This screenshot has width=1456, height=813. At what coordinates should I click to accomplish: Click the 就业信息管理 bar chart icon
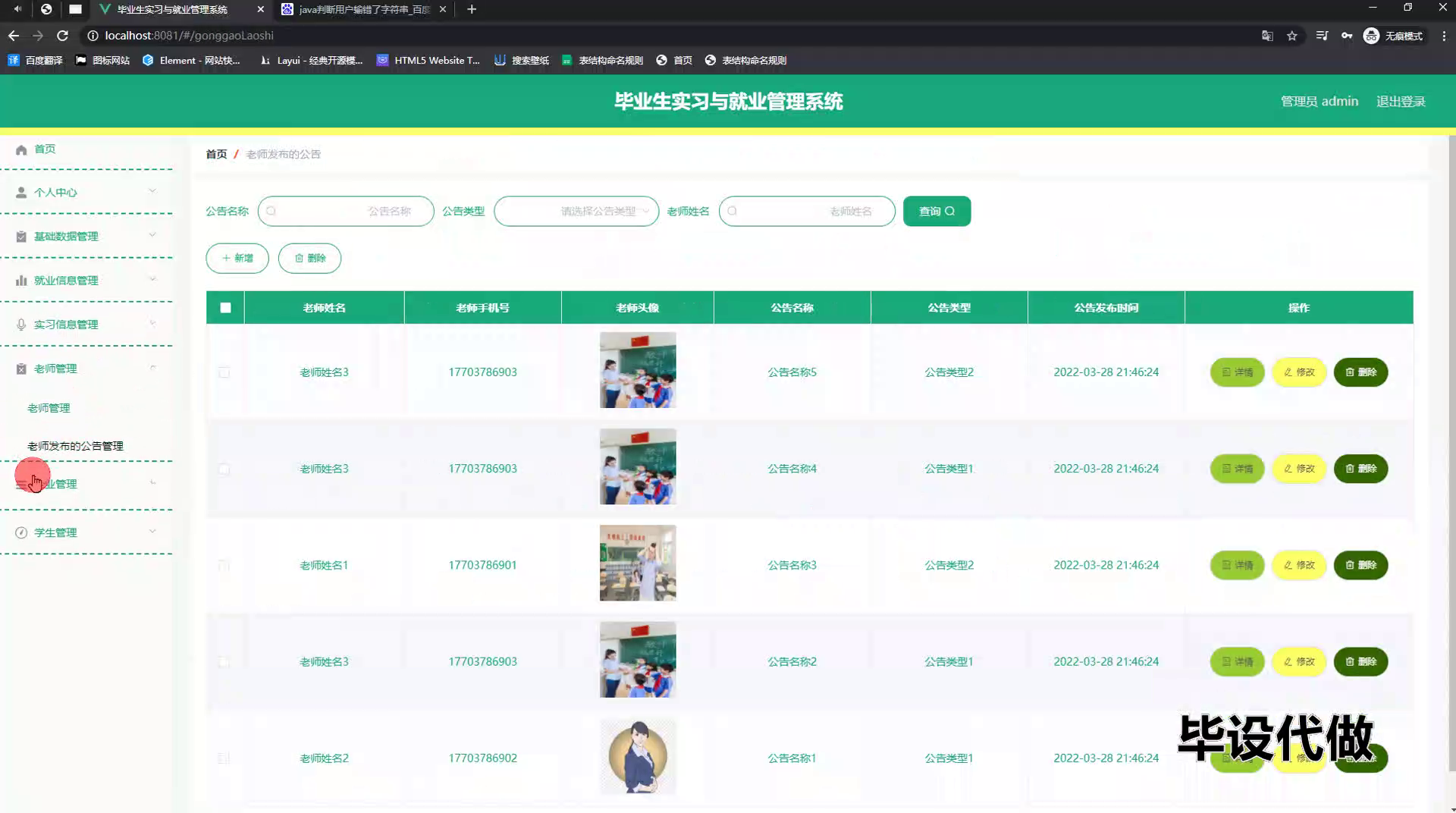[x=21, y=281]
